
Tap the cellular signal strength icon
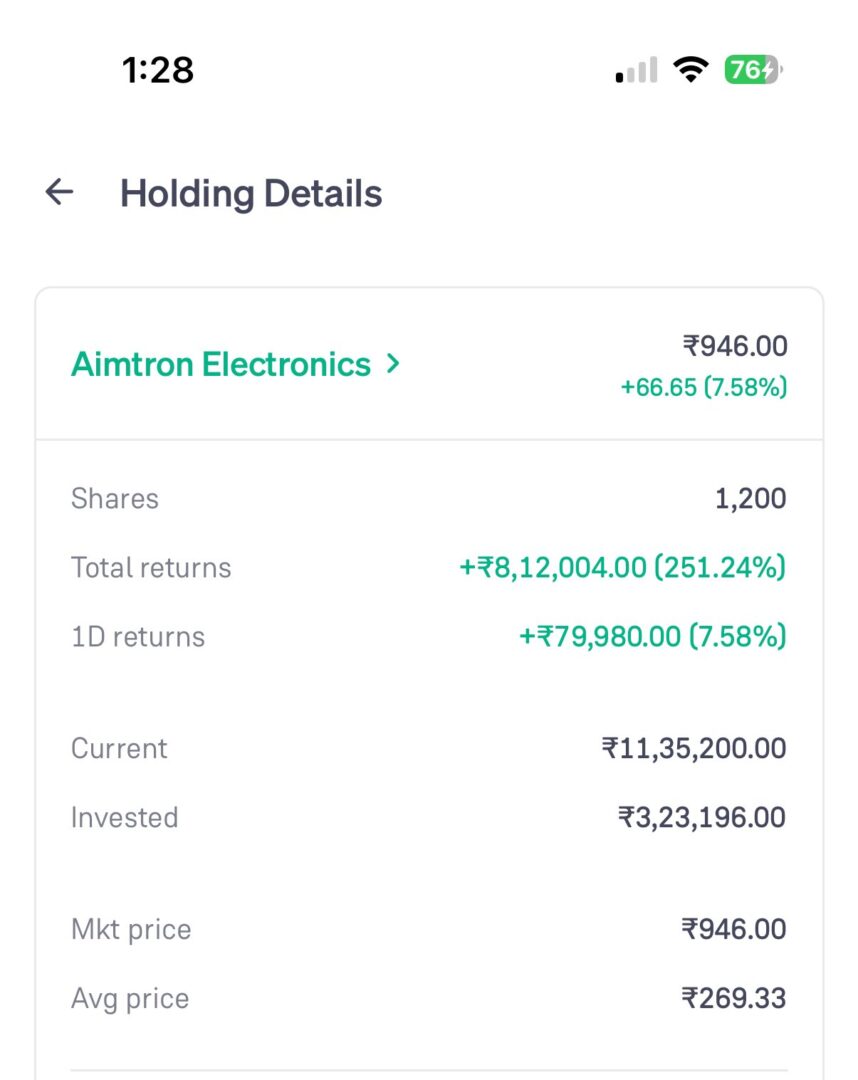636,70
